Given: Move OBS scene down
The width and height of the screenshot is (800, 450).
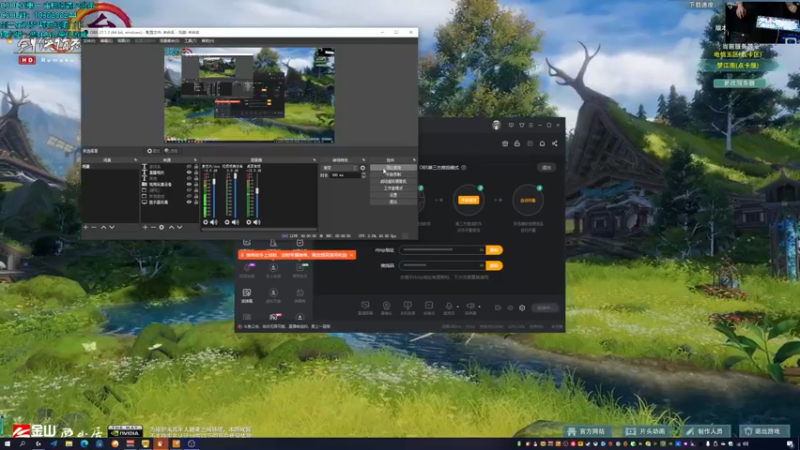Looking at the screenshot, I should (x=112, y=227).
